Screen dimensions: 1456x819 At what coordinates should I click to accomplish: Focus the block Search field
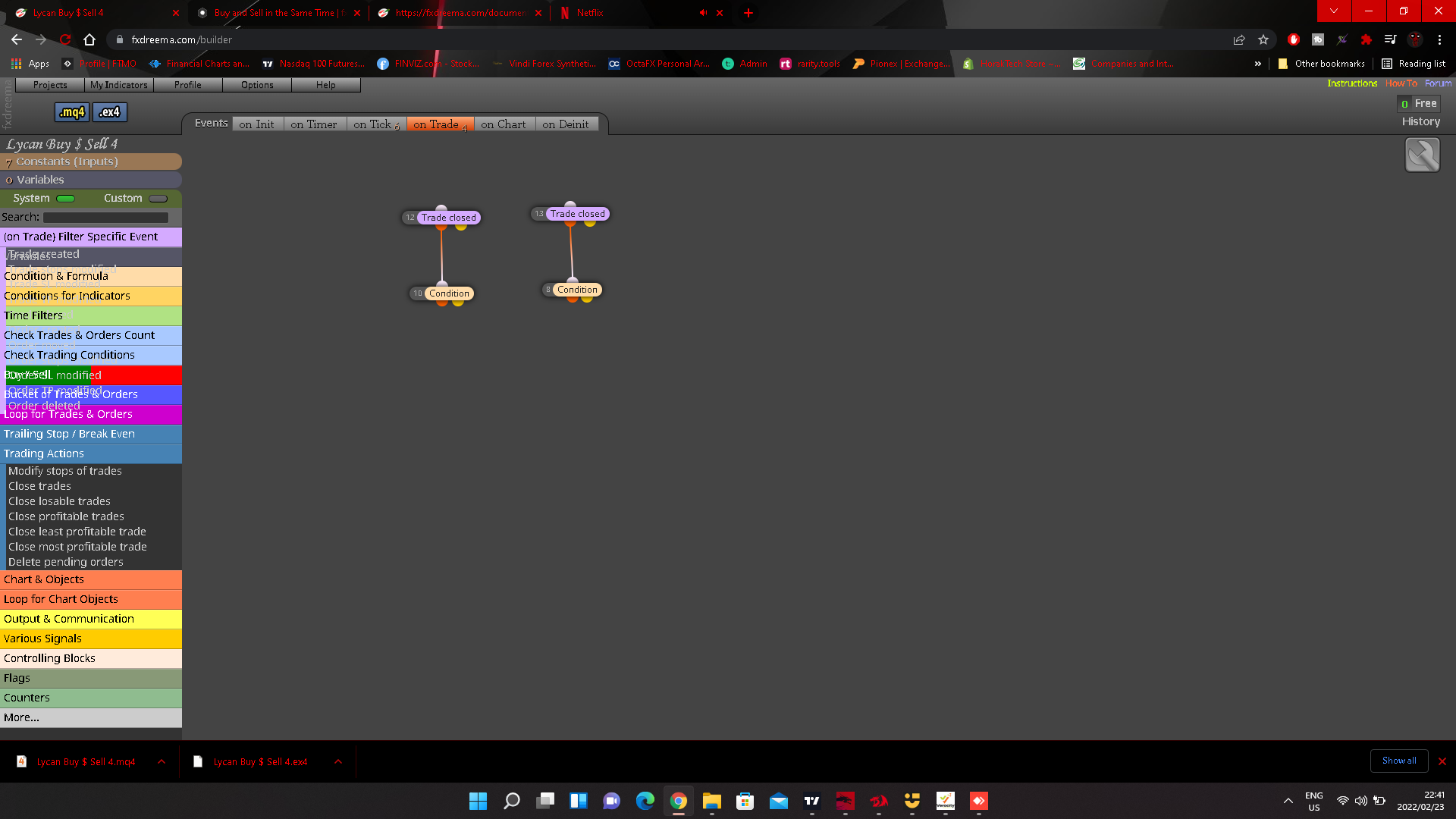[x=105, y=218]
